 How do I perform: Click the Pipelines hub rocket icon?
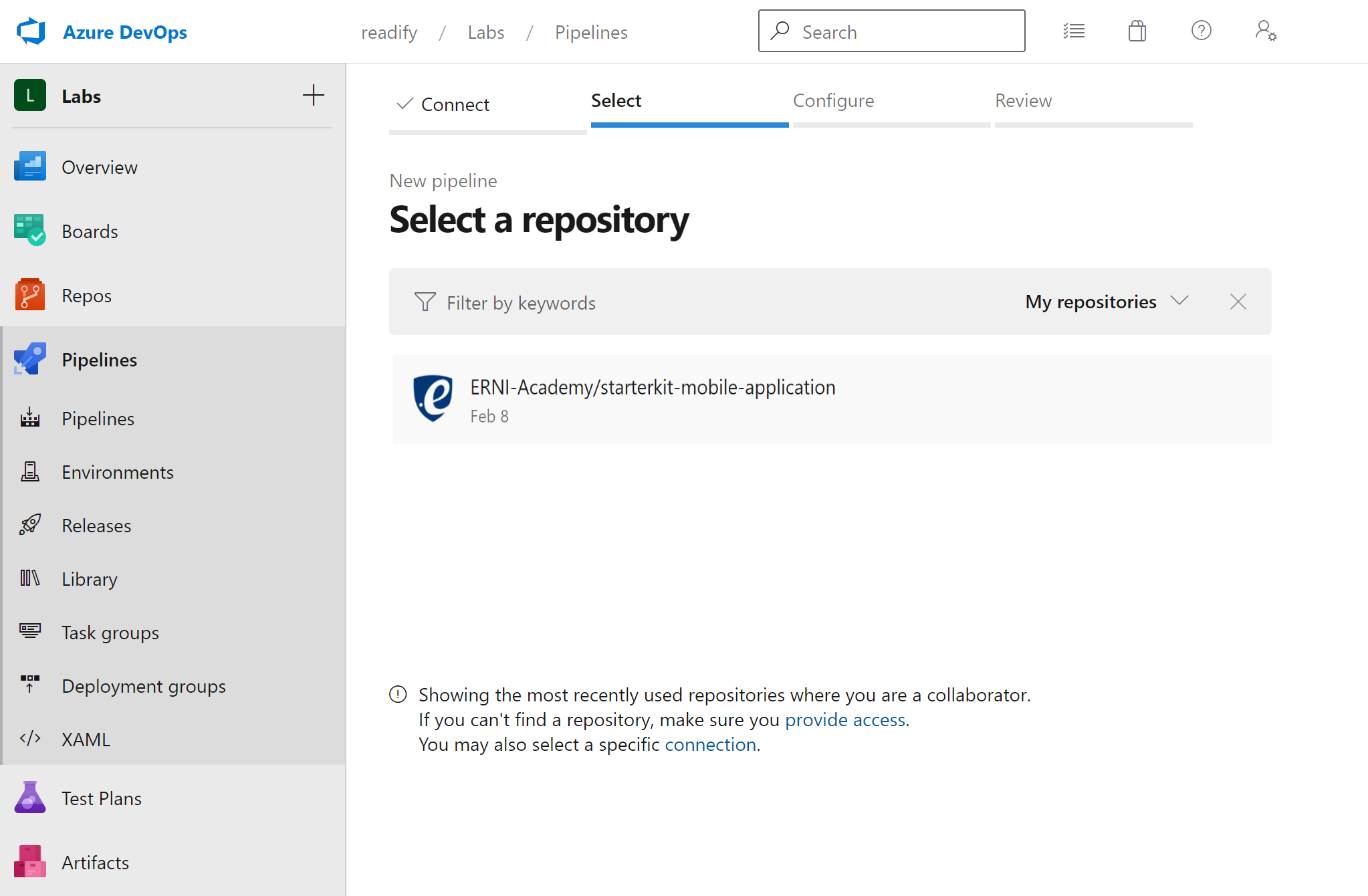30,359
